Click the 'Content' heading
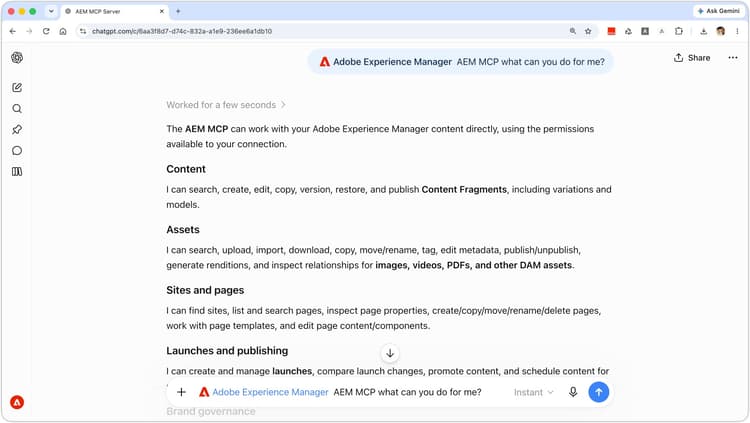 pos(186,169)
